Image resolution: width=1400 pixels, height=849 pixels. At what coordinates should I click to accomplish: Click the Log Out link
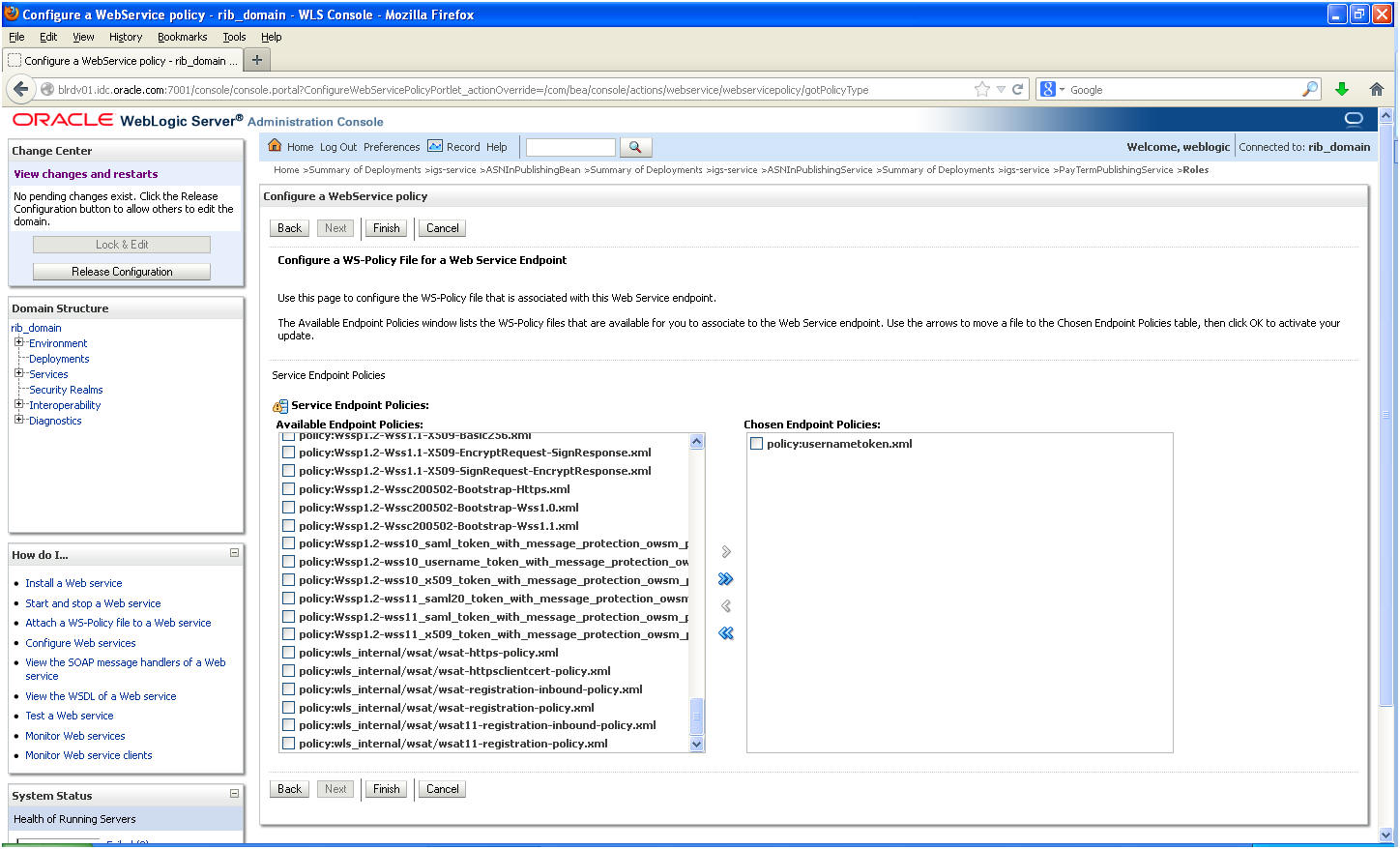pos(338,147)
